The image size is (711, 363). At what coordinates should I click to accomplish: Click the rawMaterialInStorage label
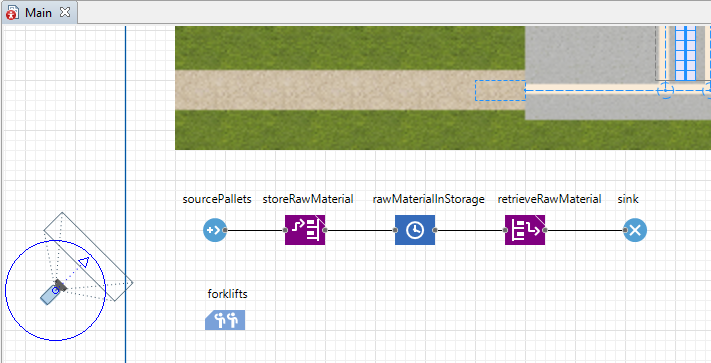429,199
